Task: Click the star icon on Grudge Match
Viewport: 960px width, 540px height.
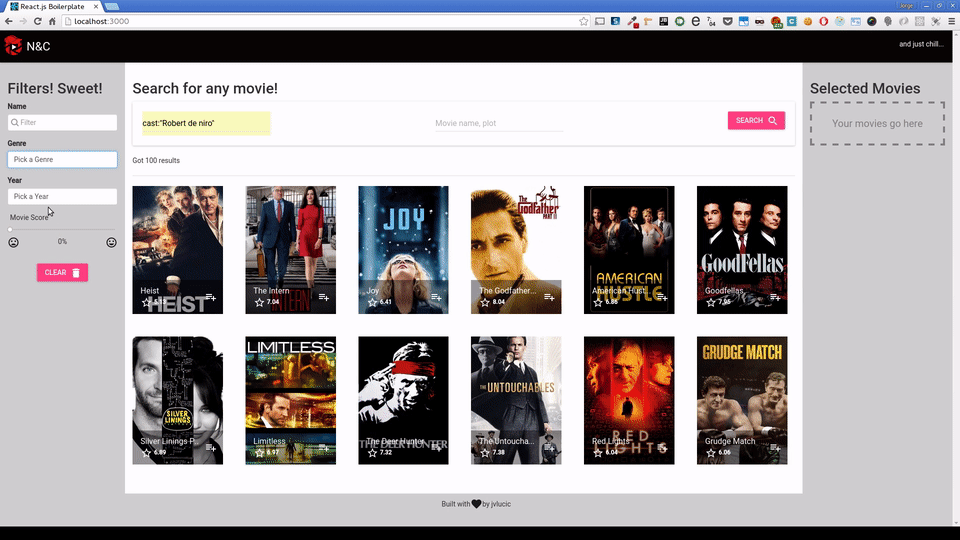Action: (x=711, y=453)
